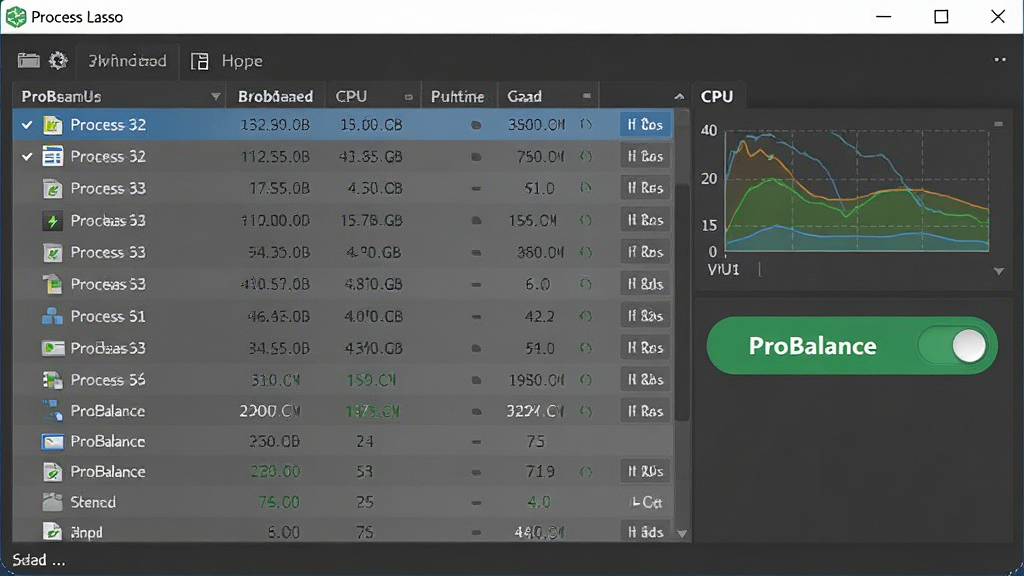Uncheck the highlighted Process 32 checkmark
The width and height of the screenshot is (1024, 576).
[27, 124]
